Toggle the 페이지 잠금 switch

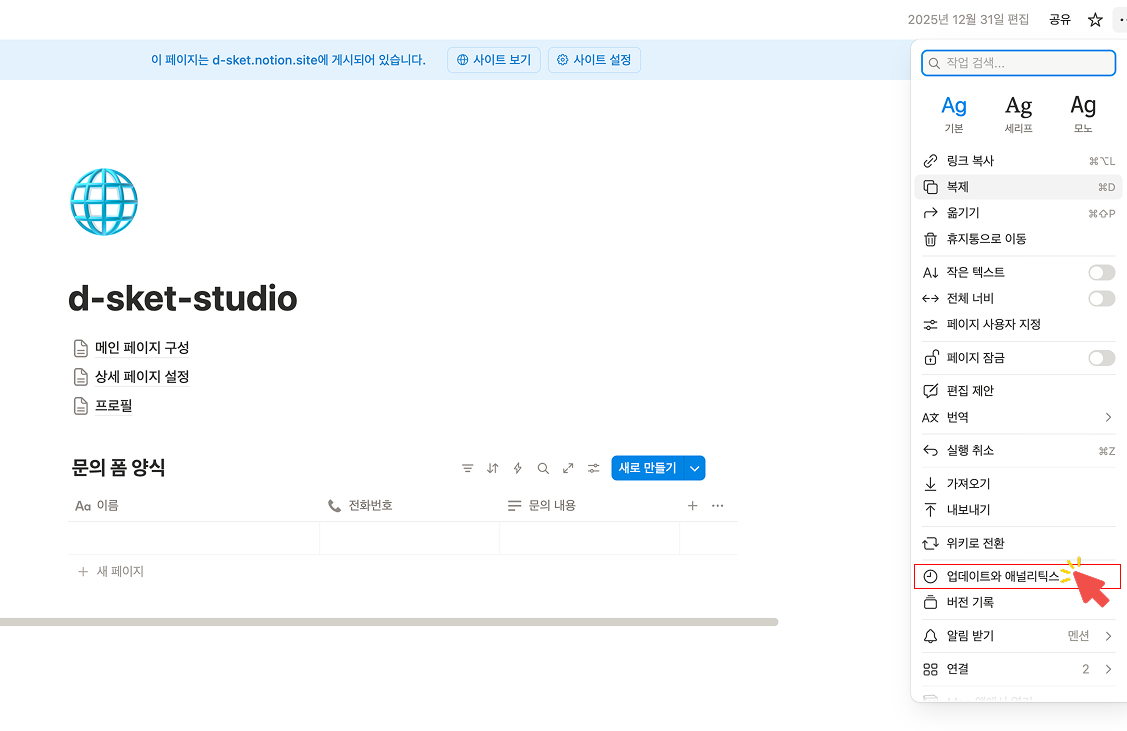[1101, 358]
